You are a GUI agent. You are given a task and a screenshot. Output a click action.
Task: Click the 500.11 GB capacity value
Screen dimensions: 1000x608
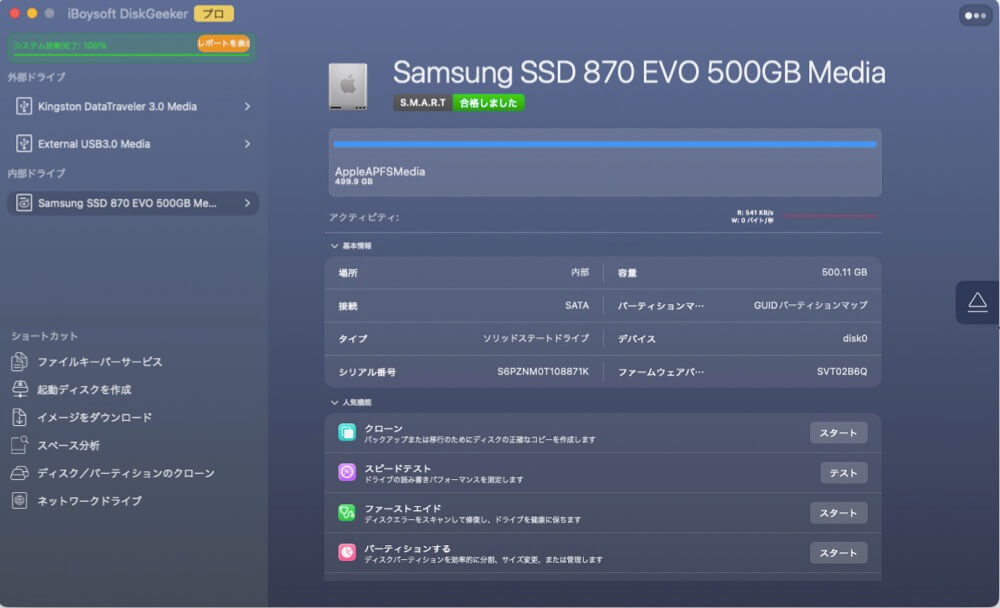[844, 272]
